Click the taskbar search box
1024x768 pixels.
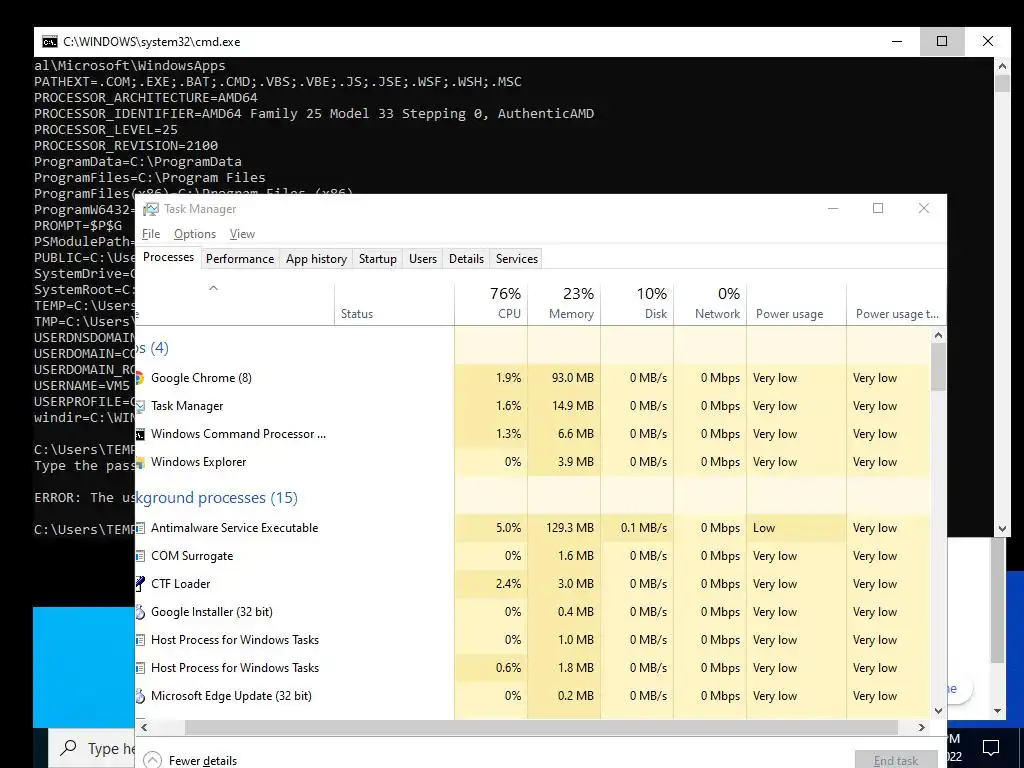(x=91, y=748)
